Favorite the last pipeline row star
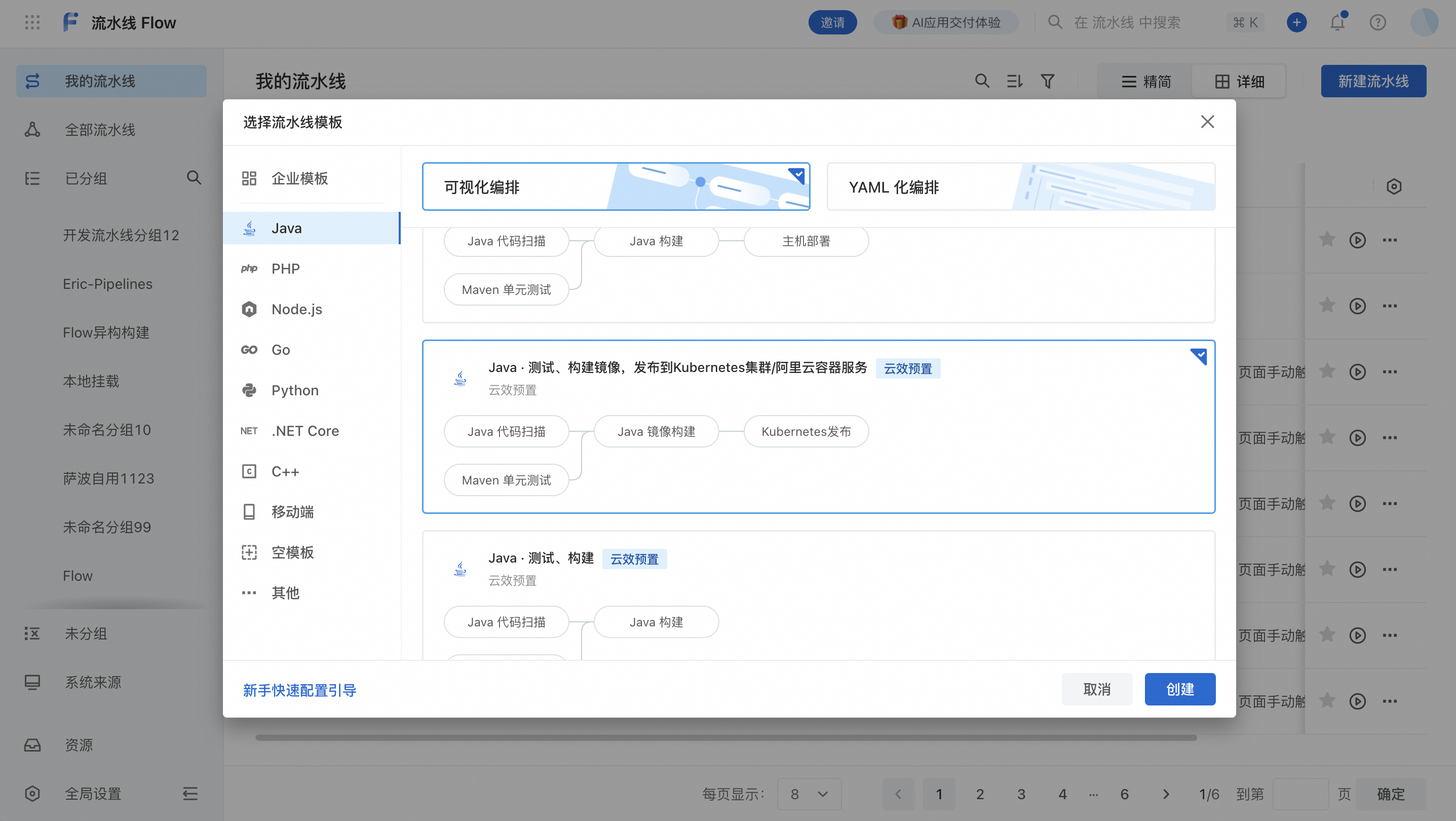 pos(1327,701)
